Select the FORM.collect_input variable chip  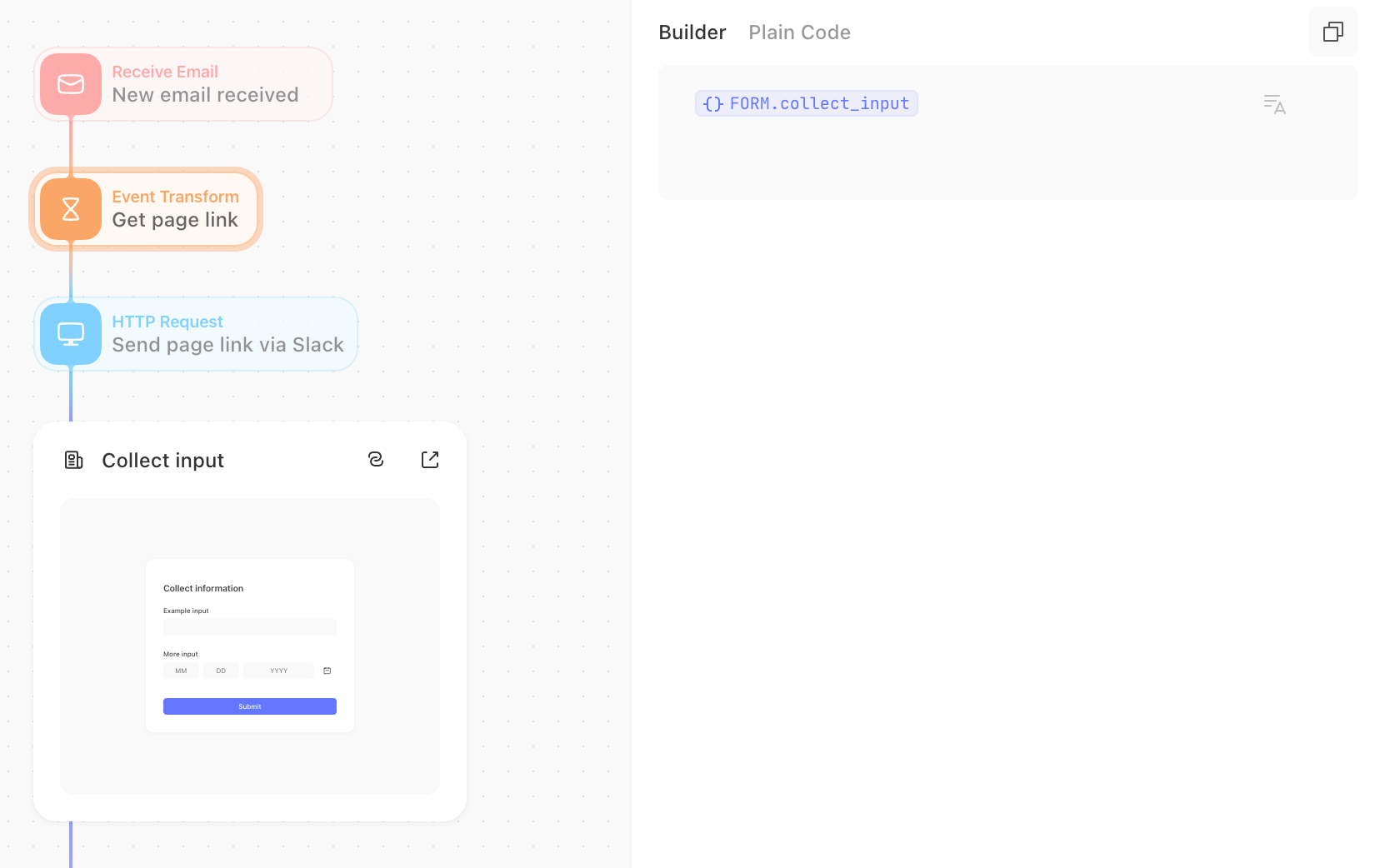coord(807,103)
